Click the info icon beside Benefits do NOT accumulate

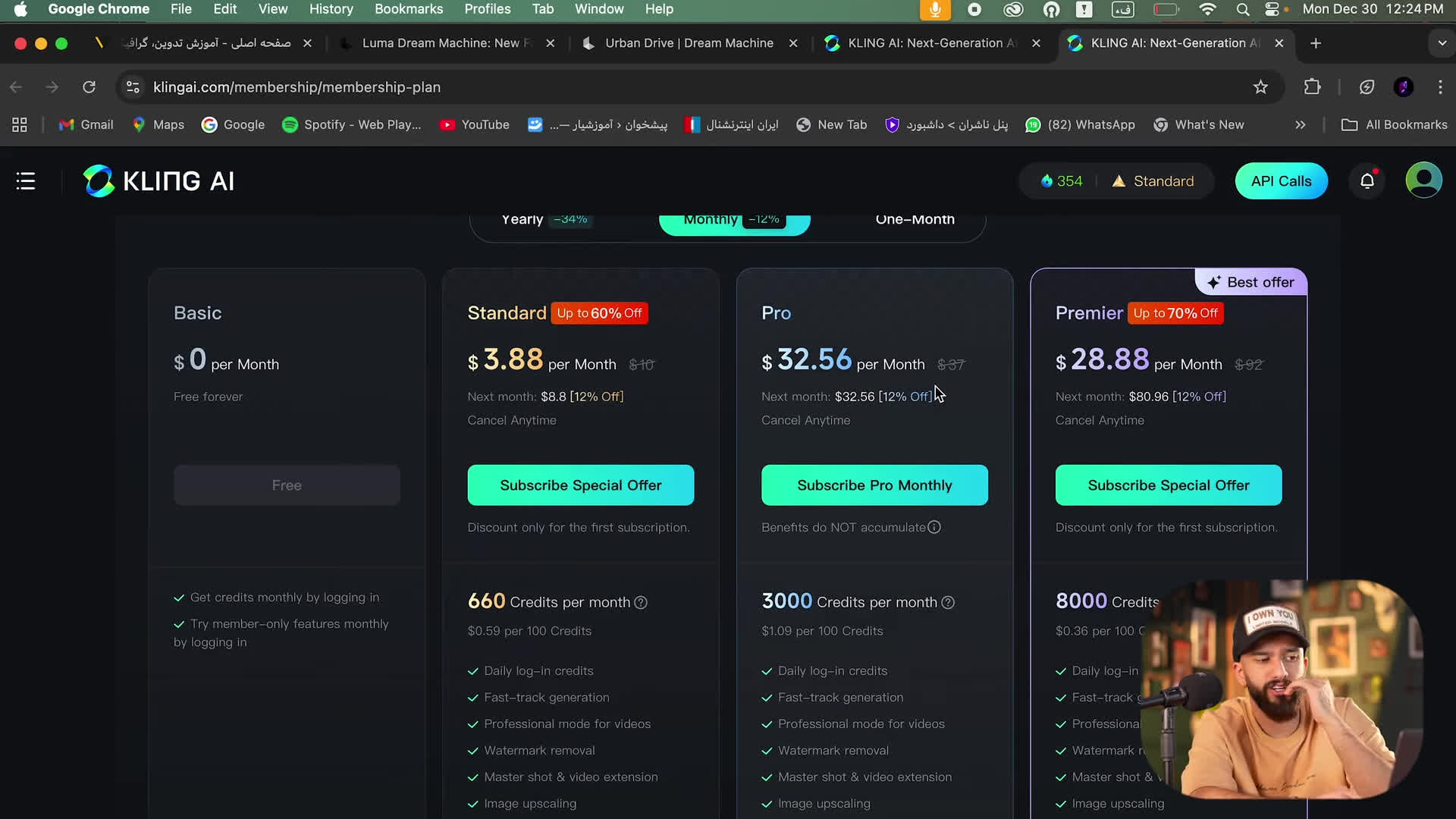point(934,527)
